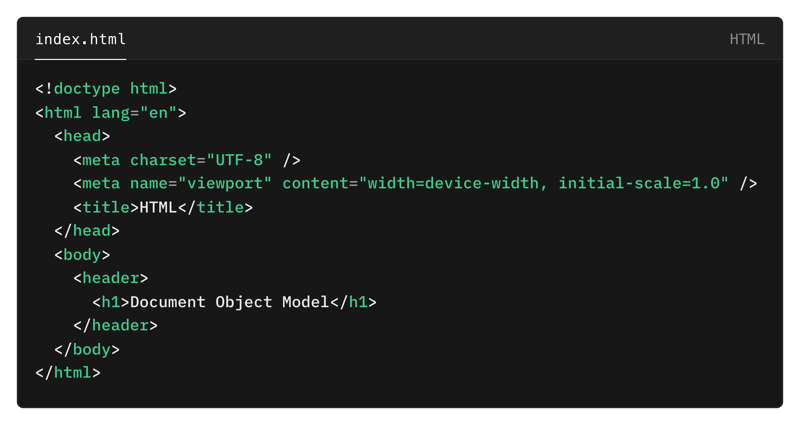This screenshot has height=425, width=800.
Task: Select the index.html tab
Action: pos(81,39)
